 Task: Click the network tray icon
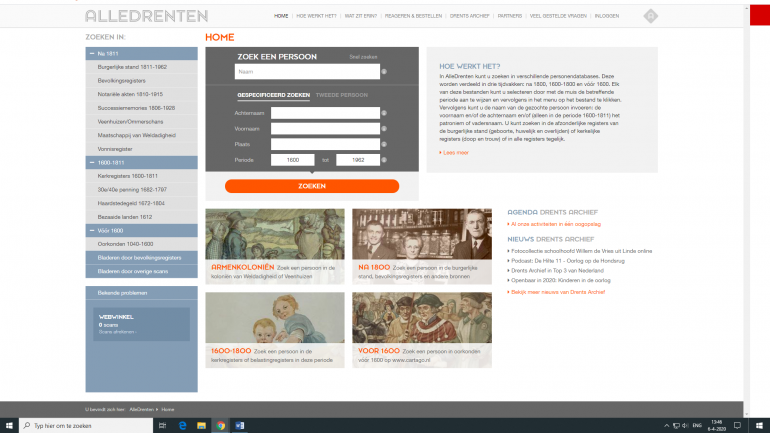[676, 426]
